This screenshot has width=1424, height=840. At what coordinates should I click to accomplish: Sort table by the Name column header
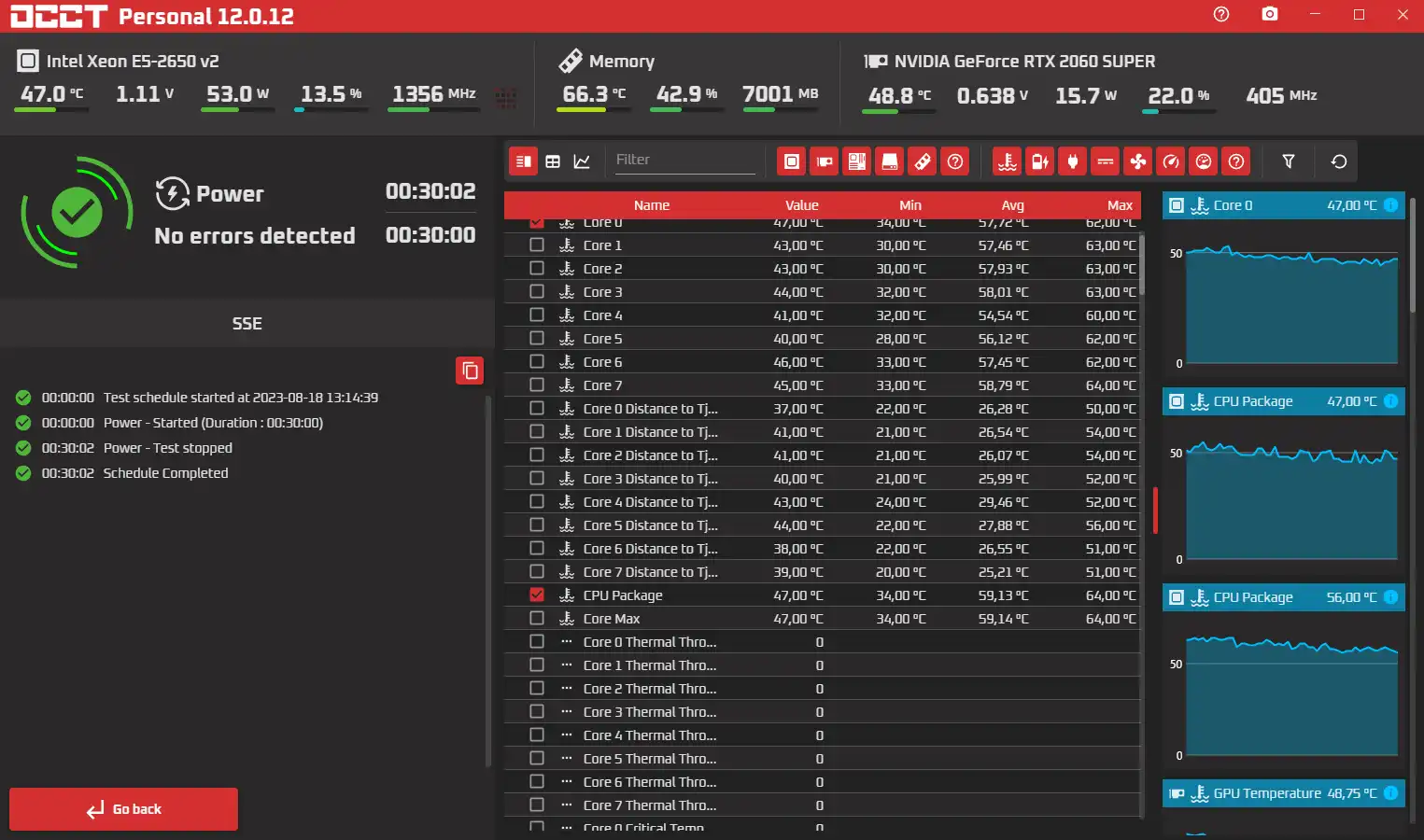[652, 205]
